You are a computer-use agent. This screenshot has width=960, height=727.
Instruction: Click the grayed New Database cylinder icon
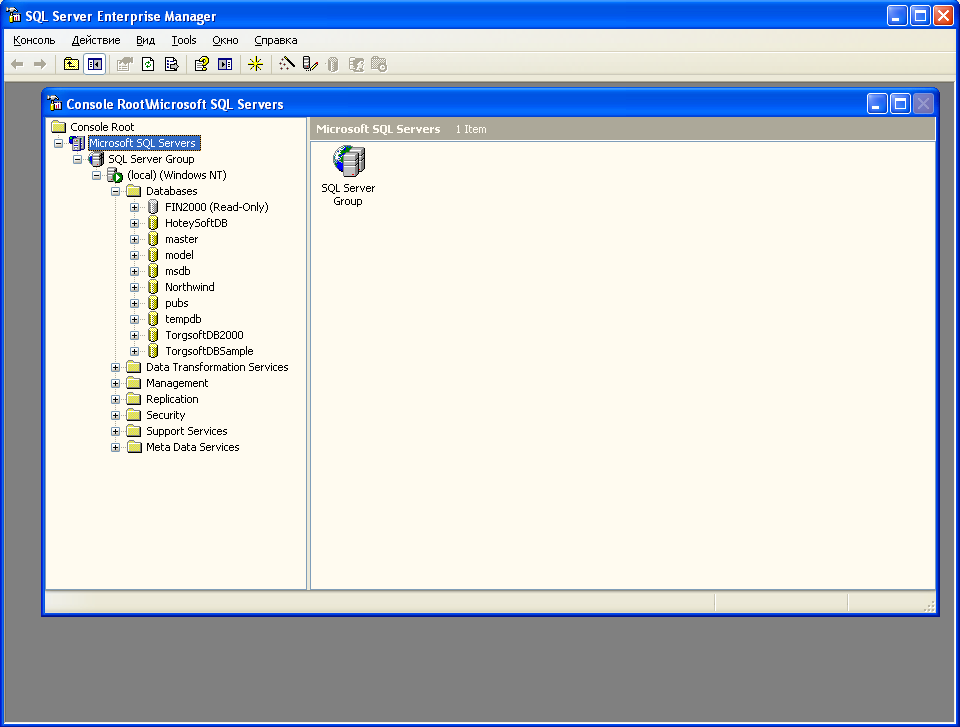(333, 64)
